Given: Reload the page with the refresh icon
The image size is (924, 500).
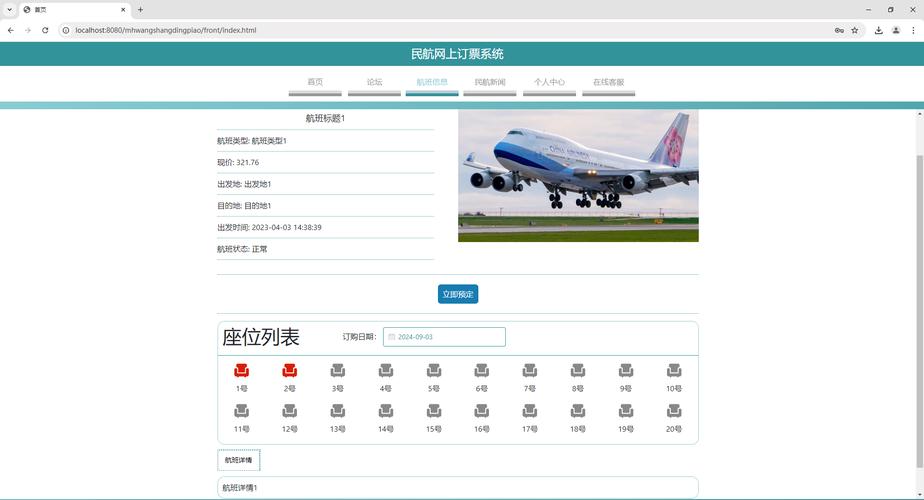Looking at the screenshot, I should coord(45,30).
